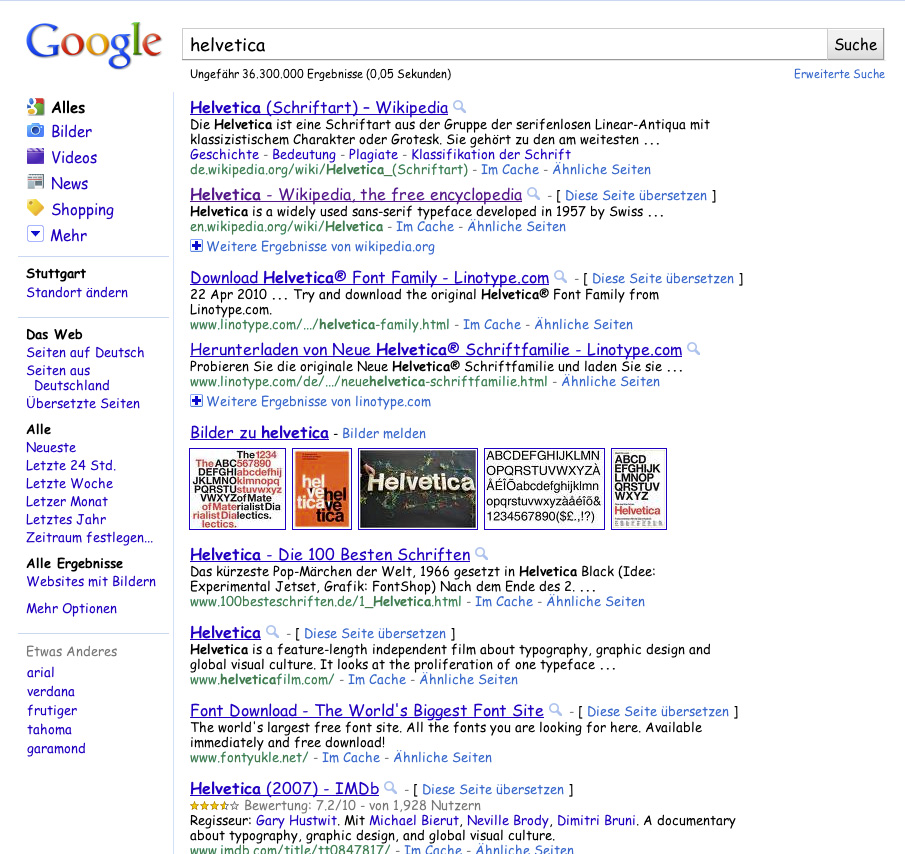Select Letzte 24 Std. time filter
905x854 pixels.
click(71, 465)
